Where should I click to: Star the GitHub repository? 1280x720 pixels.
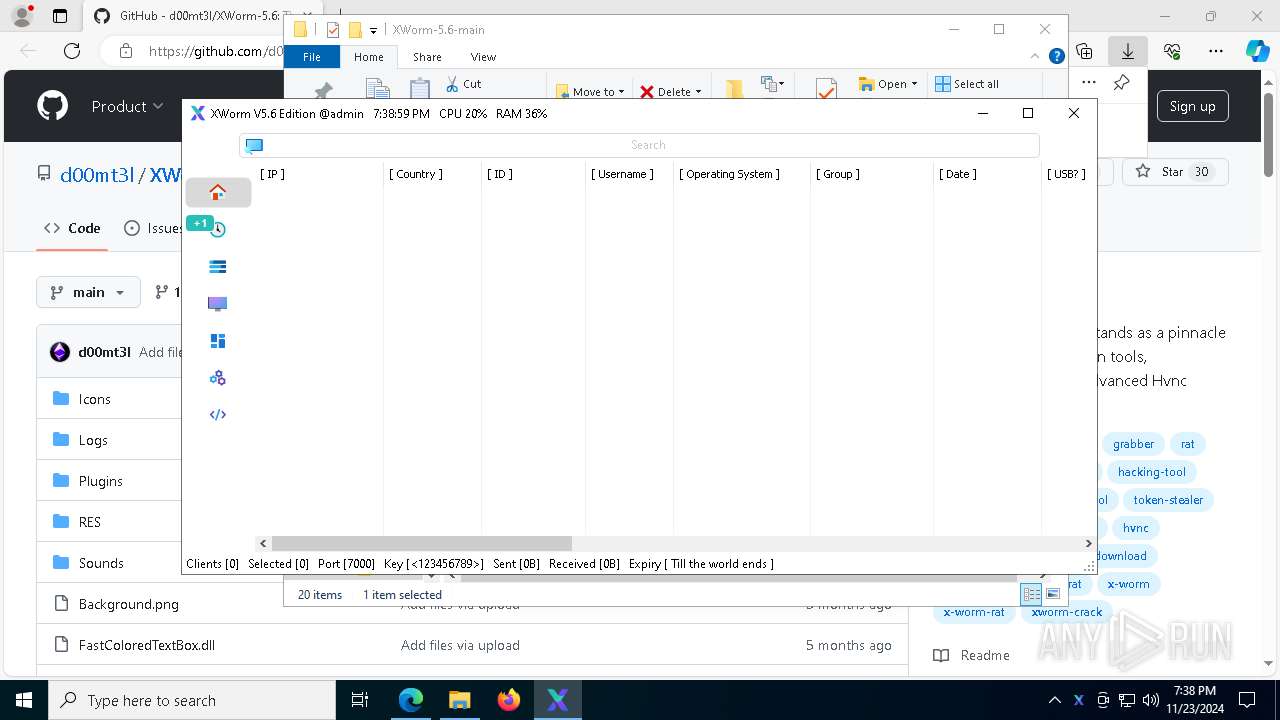coord(1174,172)
